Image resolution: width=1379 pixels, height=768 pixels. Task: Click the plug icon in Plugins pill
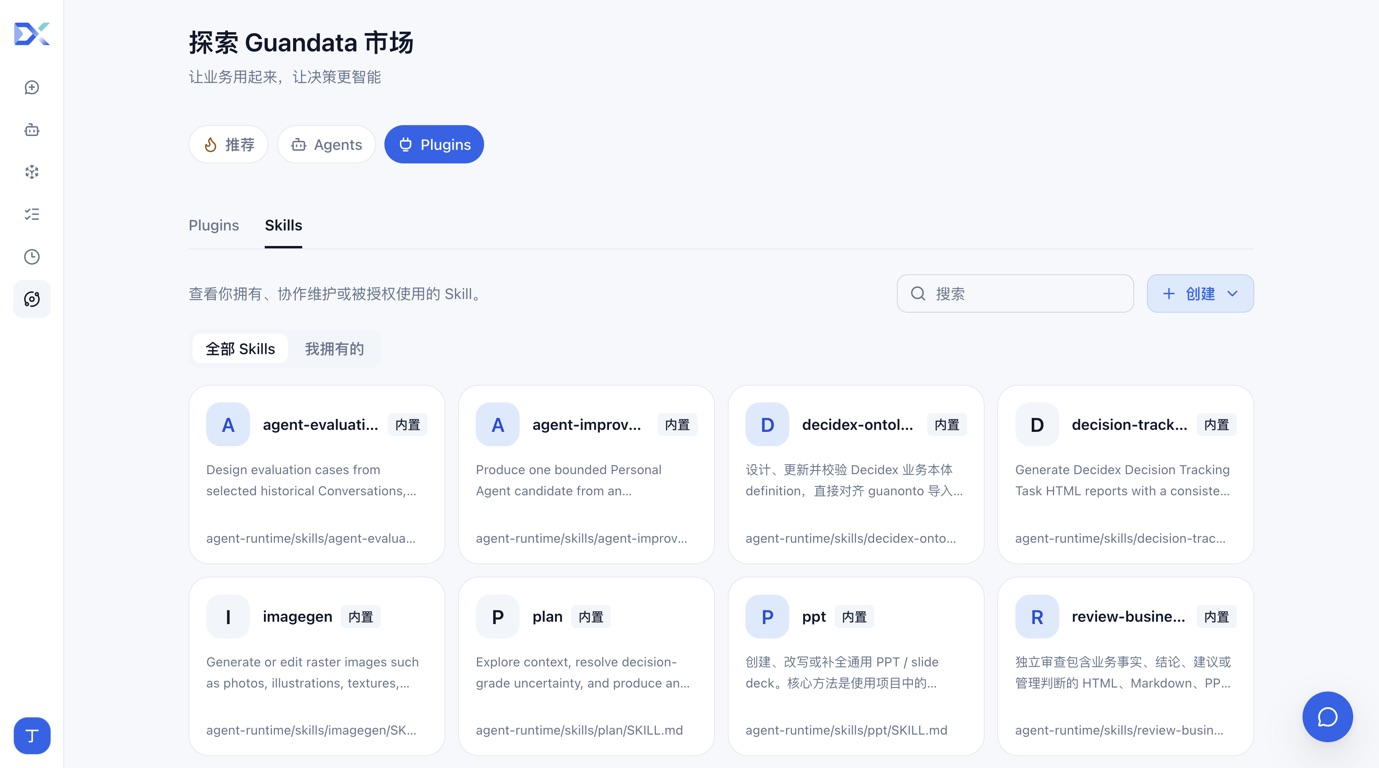click(405, 145)
